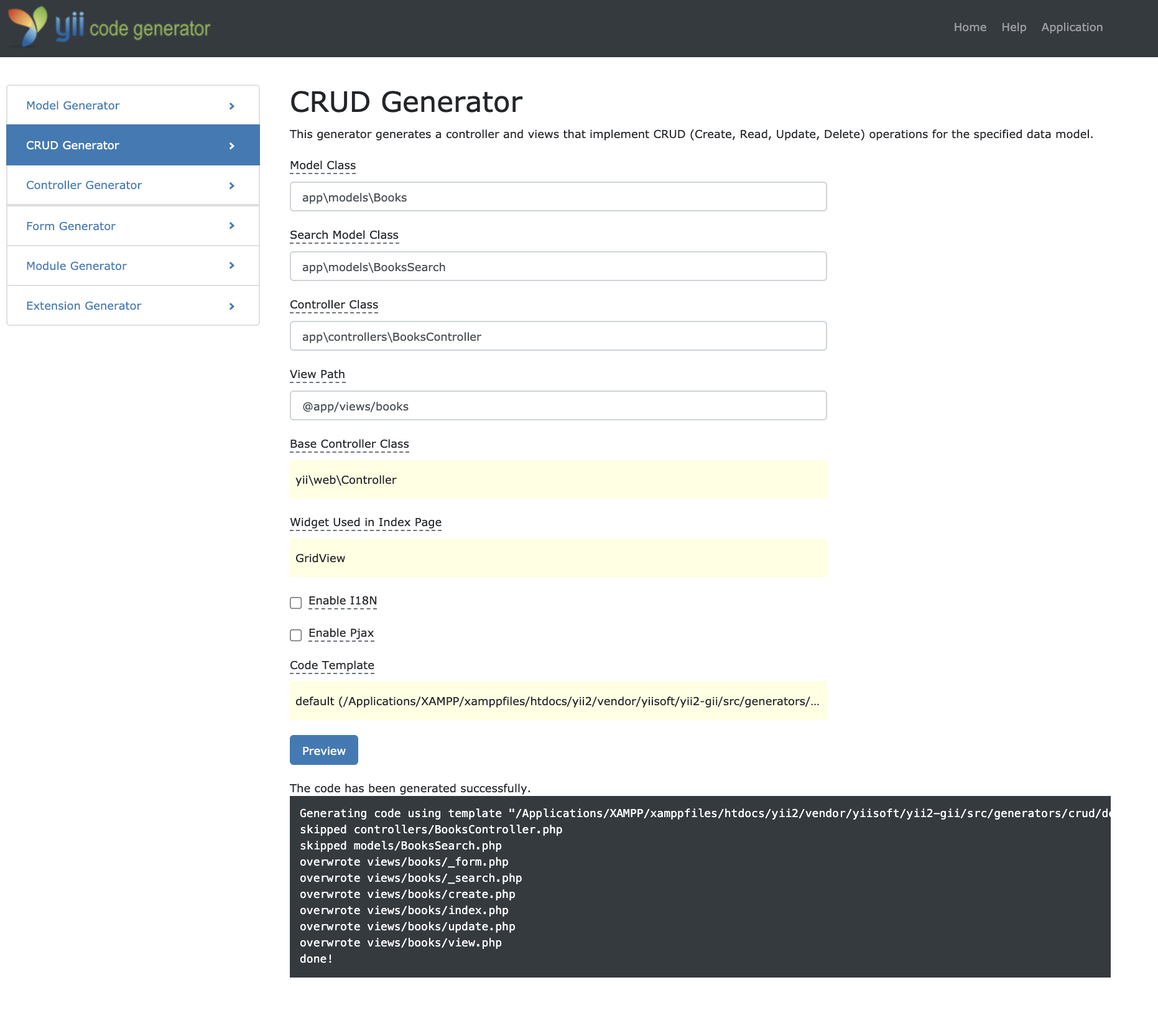The height and width of the screenshot is (1036, 1158).
Task: Click the blue Preview button
Action: click(x=324, y=750)
